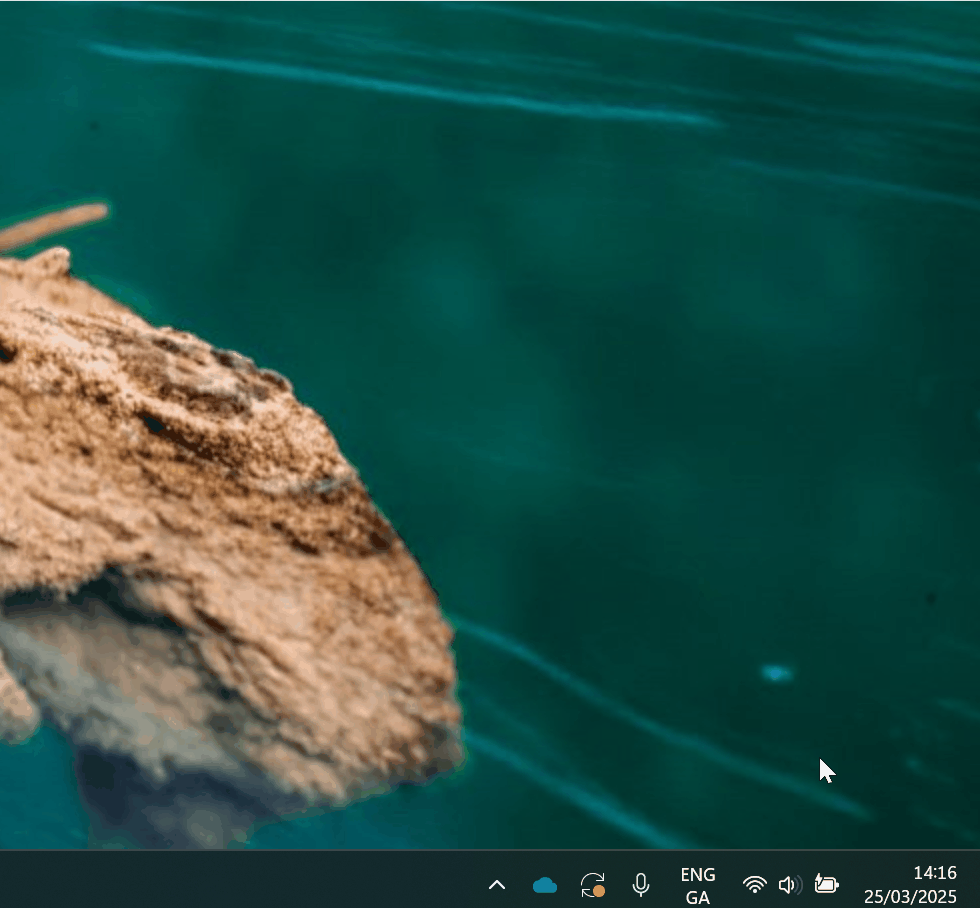Click the teal water desktop background

(650, 350)
